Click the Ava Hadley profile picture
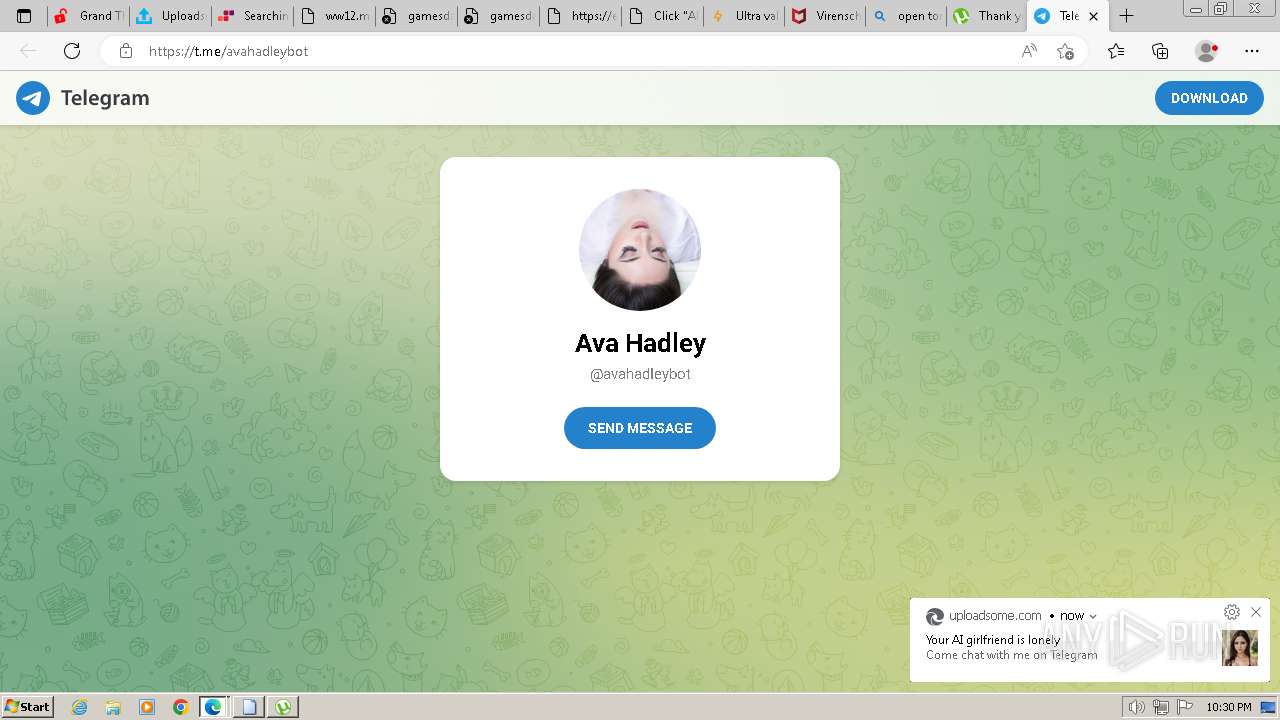 point(640,250)
